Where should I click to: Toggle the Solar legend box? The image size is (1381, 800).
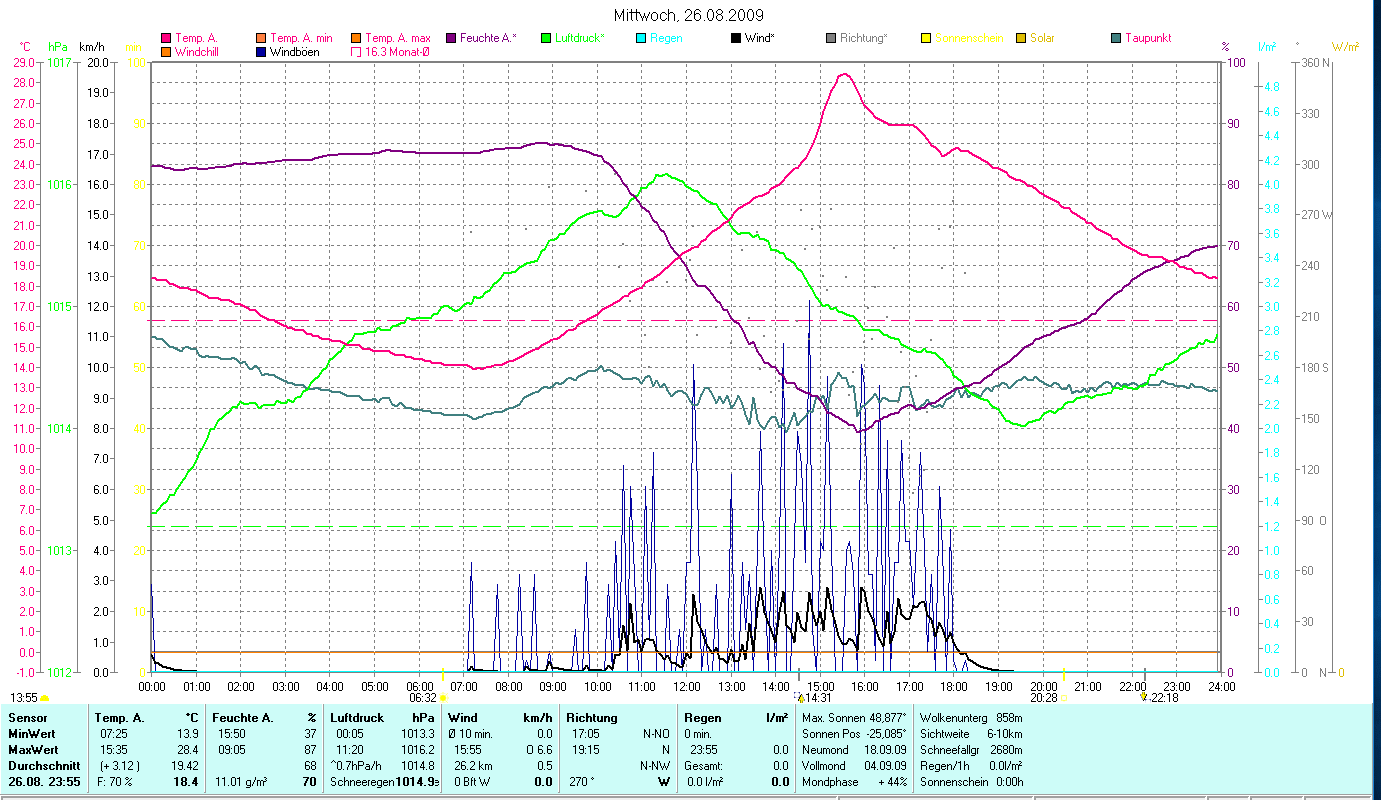pyautogui.click(x=1021, y=38)
